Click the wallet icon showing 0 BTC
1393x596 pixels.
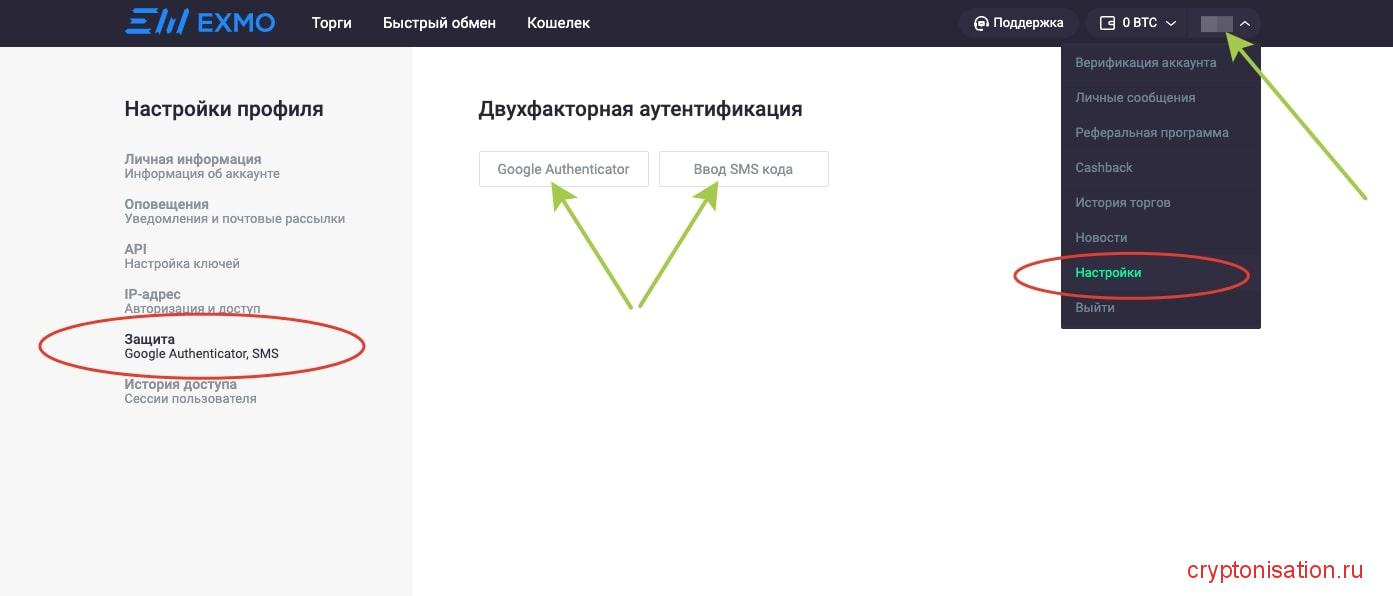1106,22
